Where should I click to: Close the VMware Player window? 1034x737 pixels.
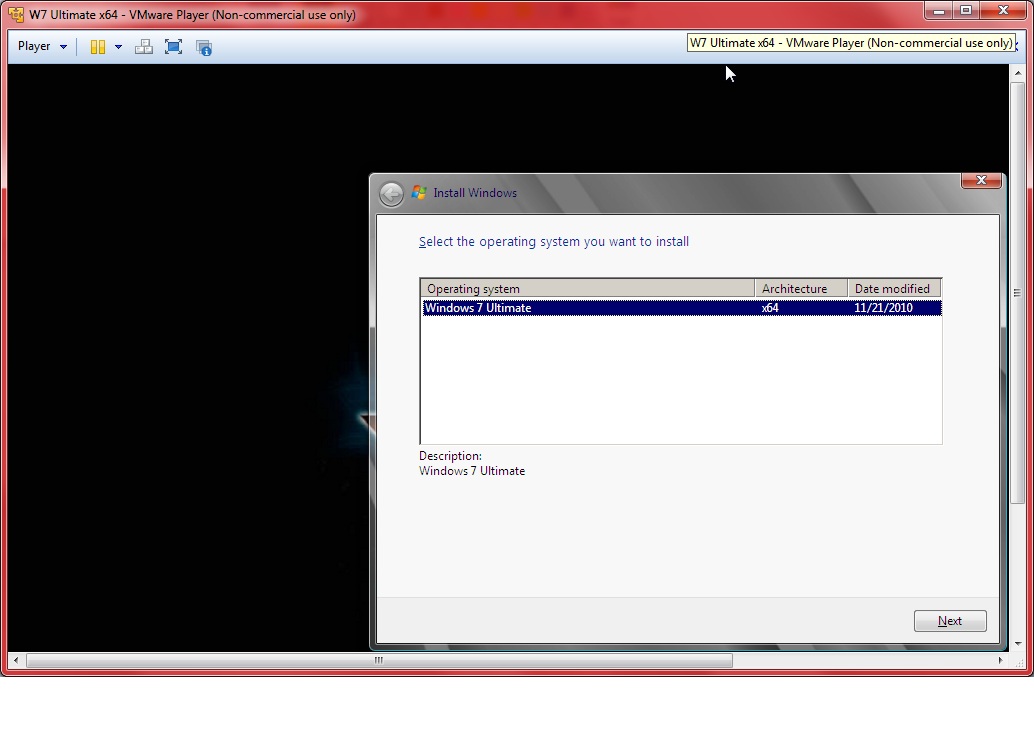pos(1004,11)
